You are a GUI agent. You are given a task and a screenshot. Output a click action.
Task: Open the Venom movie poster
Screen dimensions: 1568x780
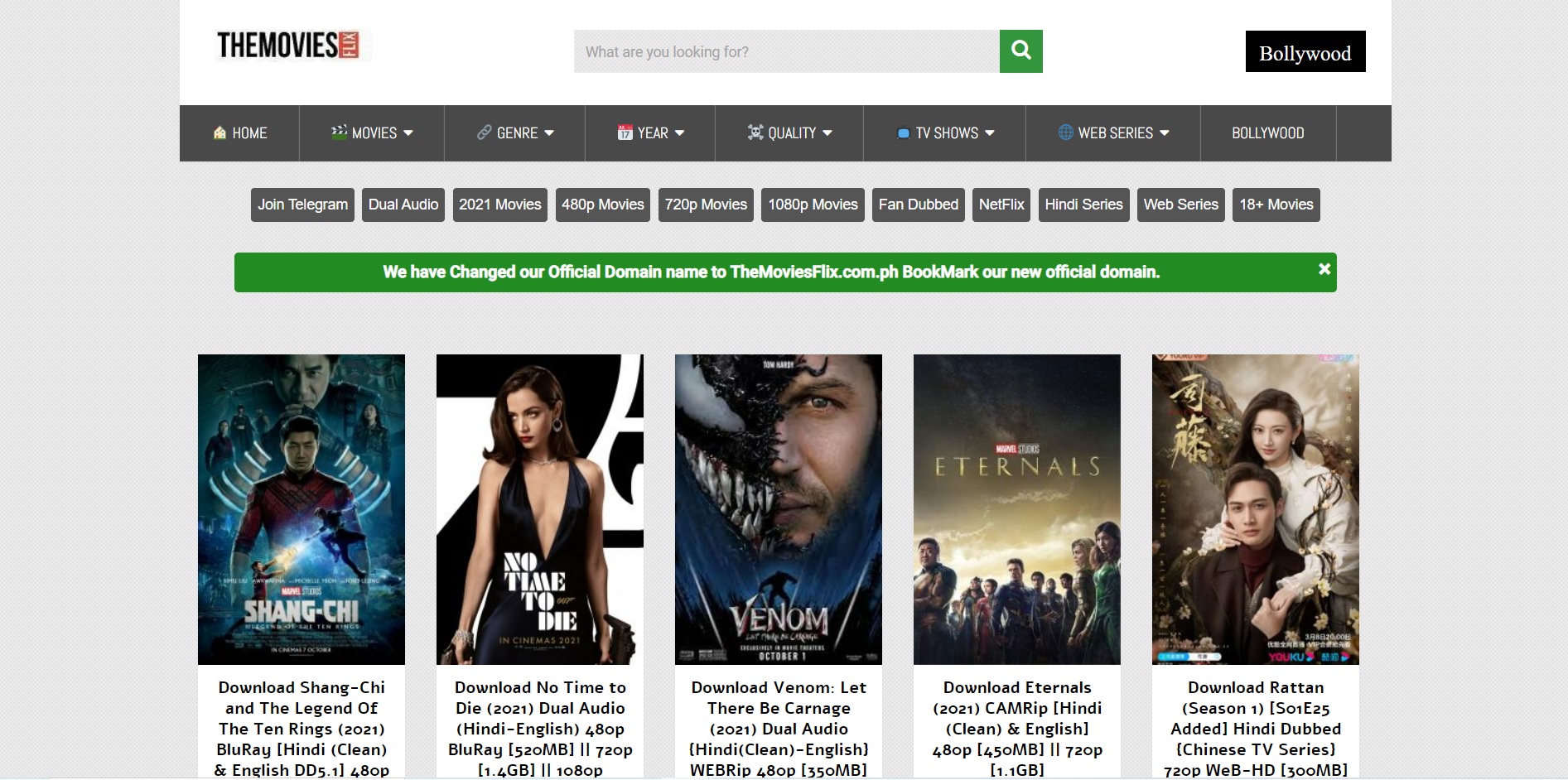coord(778,509)
